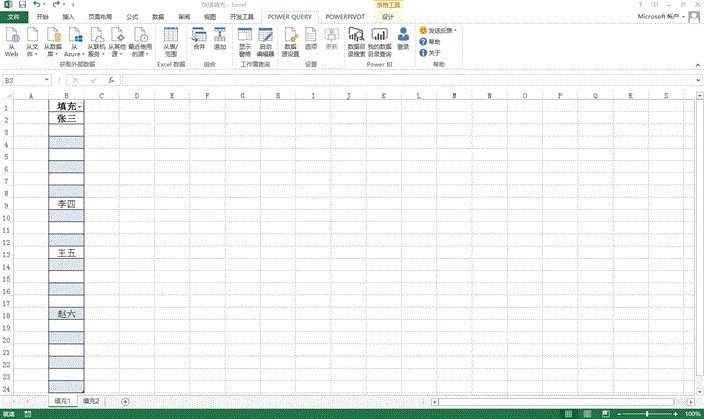Image resolution: width=704 pixels, height=419 pixels.
Task: Expand the Name Box dropdown arrow
Action: 46,80
